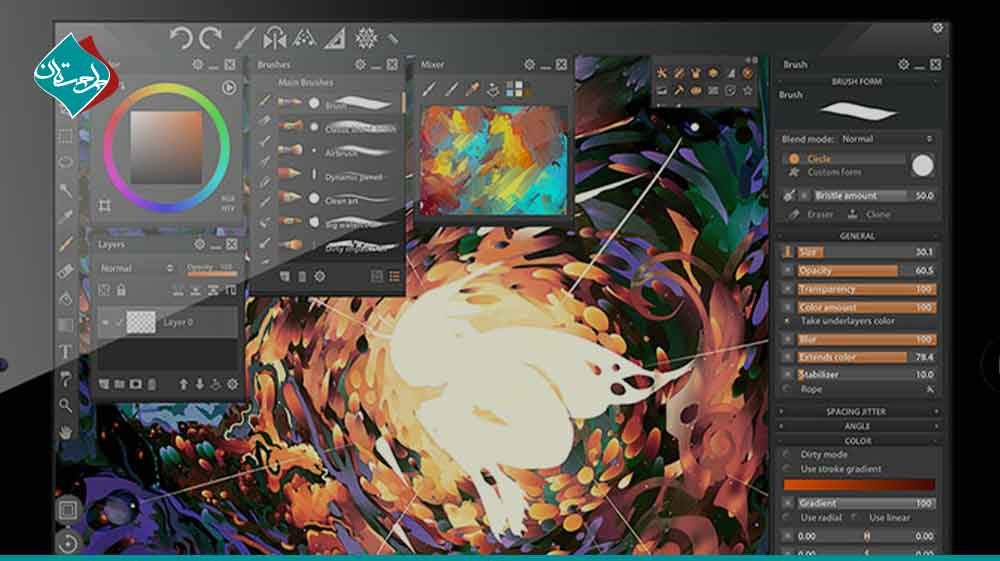Adjust the Size slider in GENERAL
This screenshot has width=1000, height=561.
(867, 252)
